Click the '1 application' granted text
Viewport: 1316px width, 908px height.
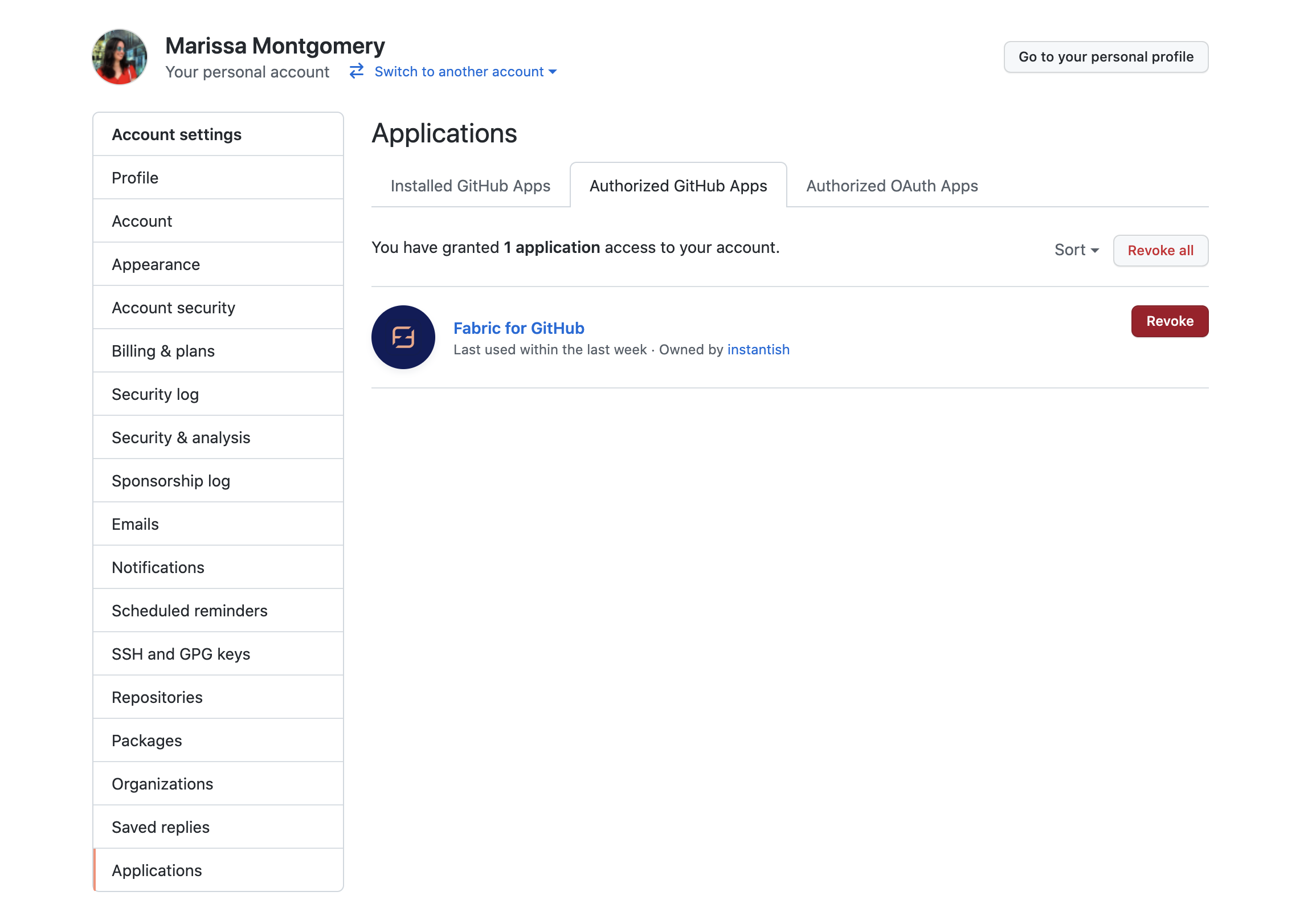point(551,248)
